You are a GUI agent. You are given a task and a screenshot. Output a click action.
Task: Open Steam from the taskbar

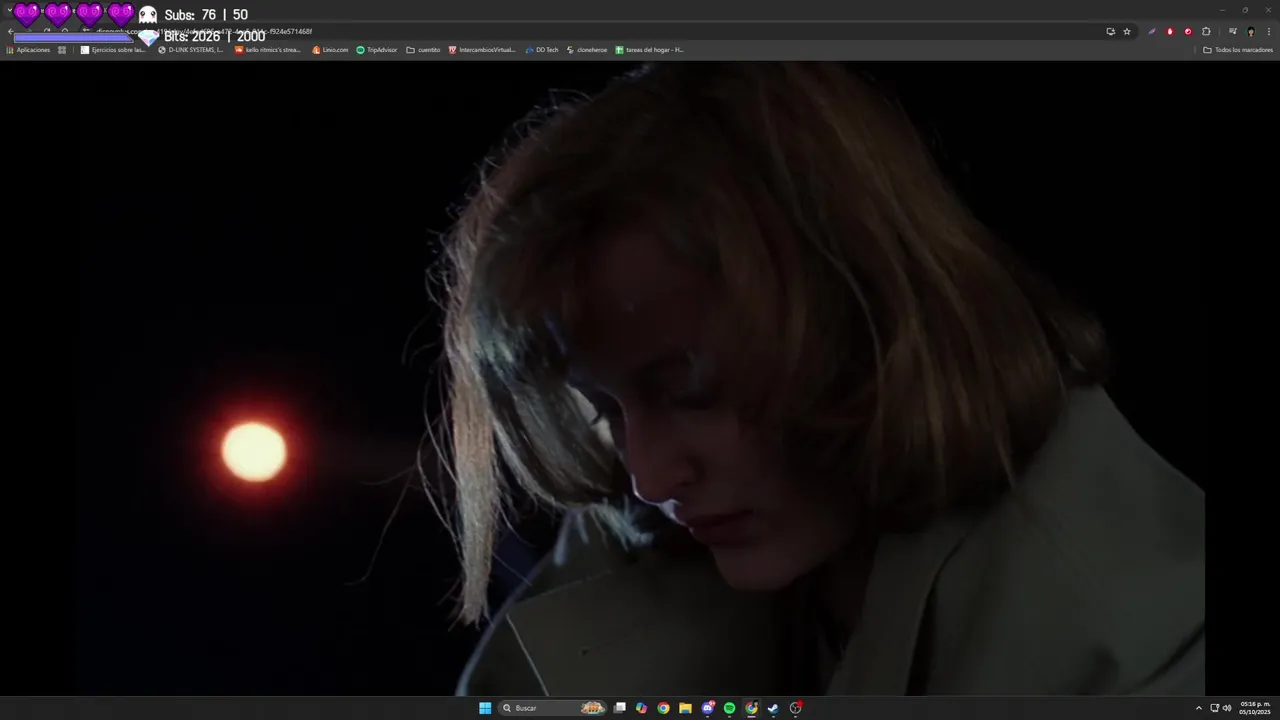[773, 708]
